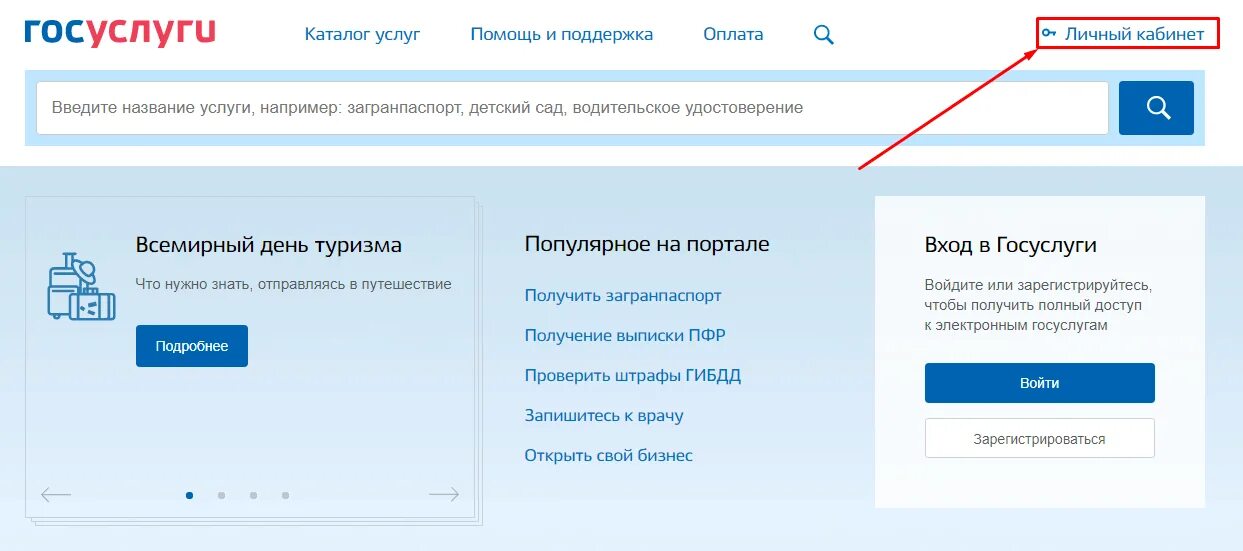1243x551 pixels.
Task: Open Запишитесь к врачу link
Action: pyautogui.click(x=604, y=416)
